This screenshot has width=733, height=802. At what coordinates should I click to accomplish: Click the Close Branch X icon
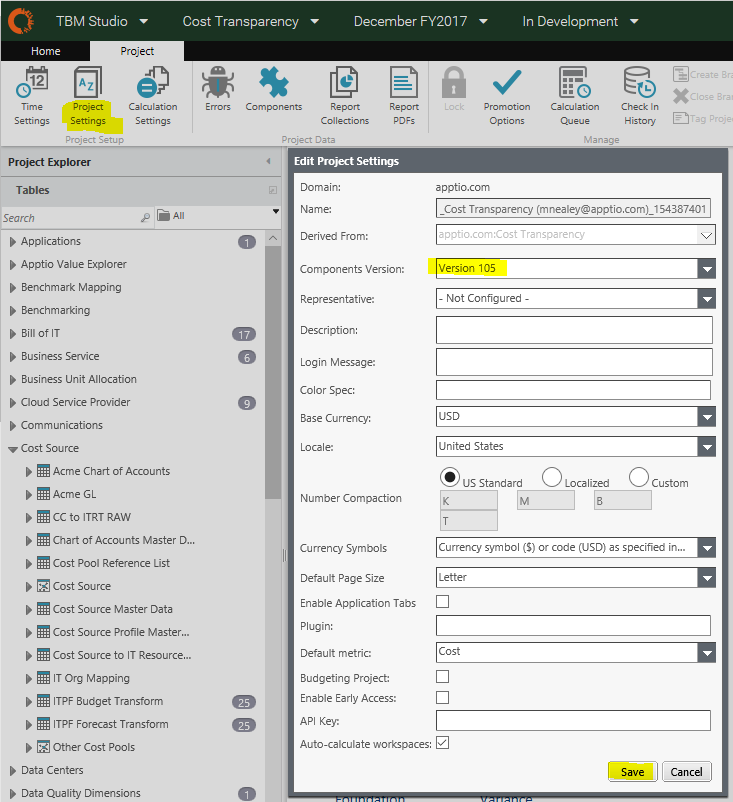coord(681,96)
